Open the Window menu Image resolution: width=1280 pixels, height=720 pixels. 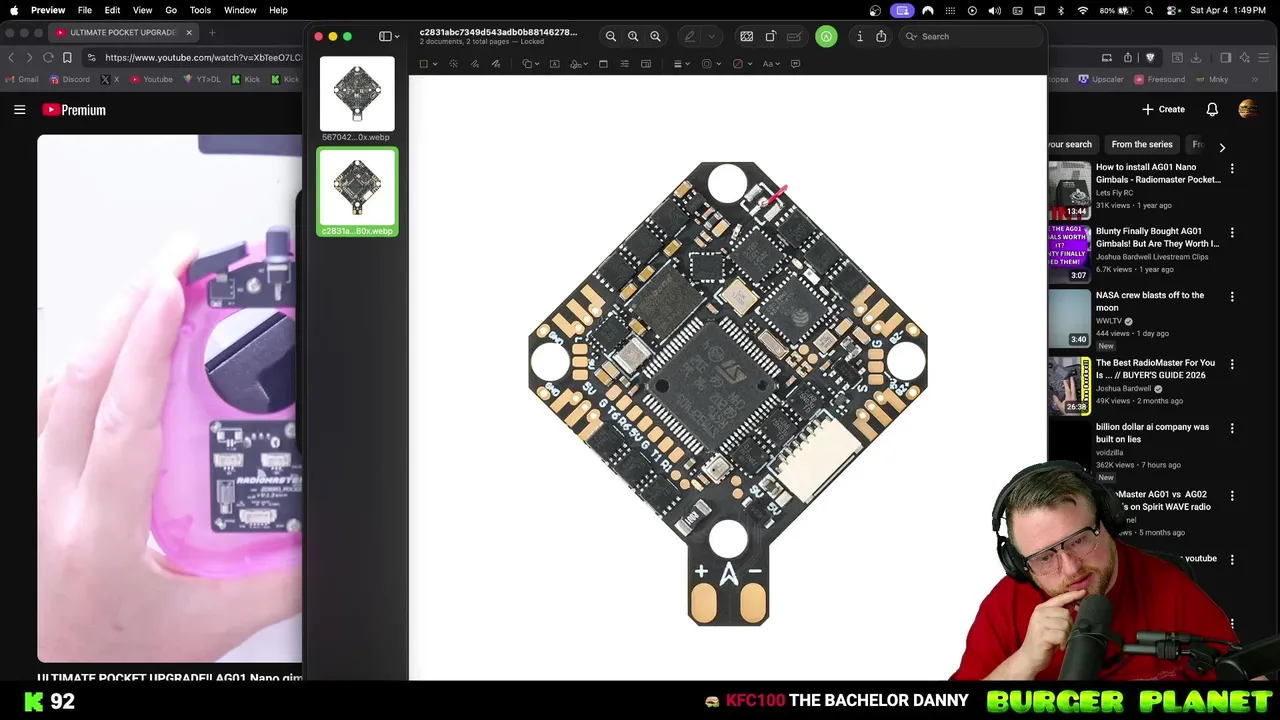pyautogui.click(x=240, y=10)
